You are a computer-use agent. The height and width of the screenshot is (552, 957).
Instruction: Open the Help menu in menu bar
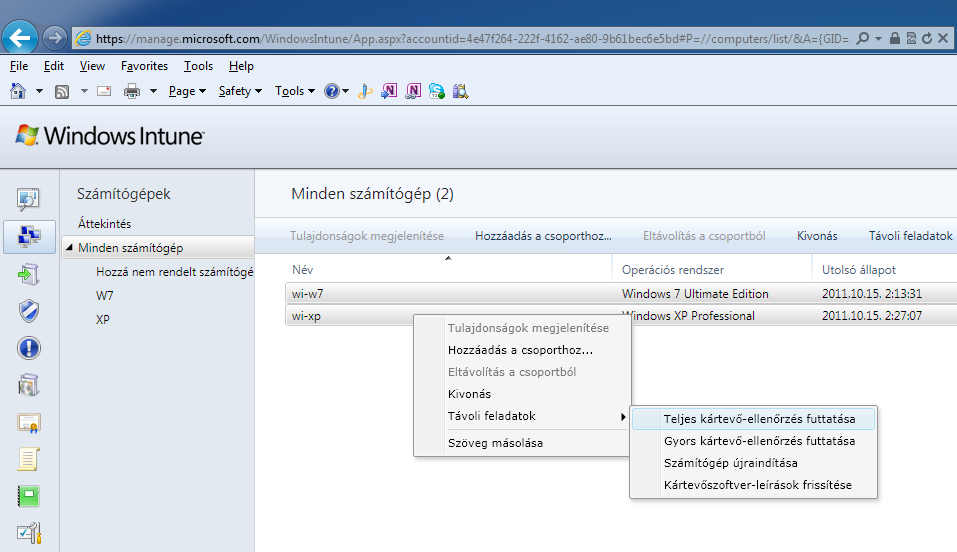pyautogui.click(x=241, y=66)
